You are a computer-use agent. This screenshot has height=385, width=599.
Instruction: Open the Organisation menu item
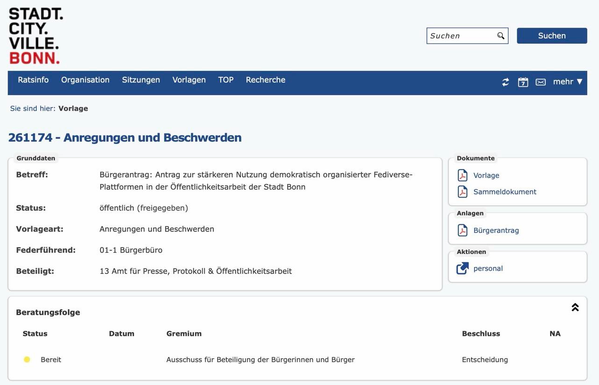pyautogui.click(x=85, y=80)
